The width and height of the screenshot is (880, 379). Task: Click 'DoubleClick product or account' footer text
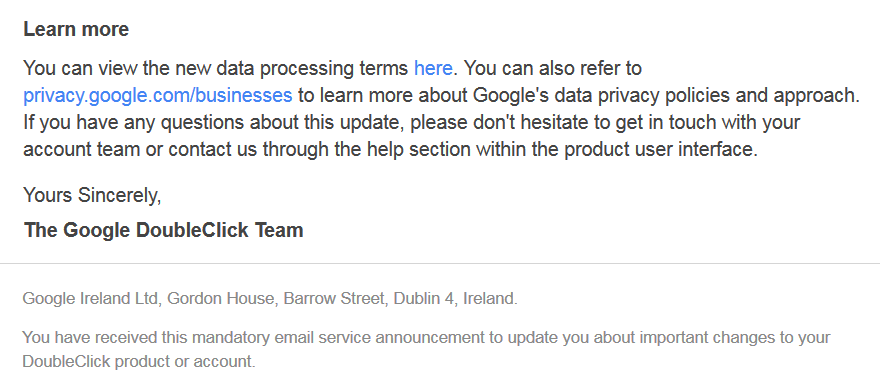pos(137,362)
